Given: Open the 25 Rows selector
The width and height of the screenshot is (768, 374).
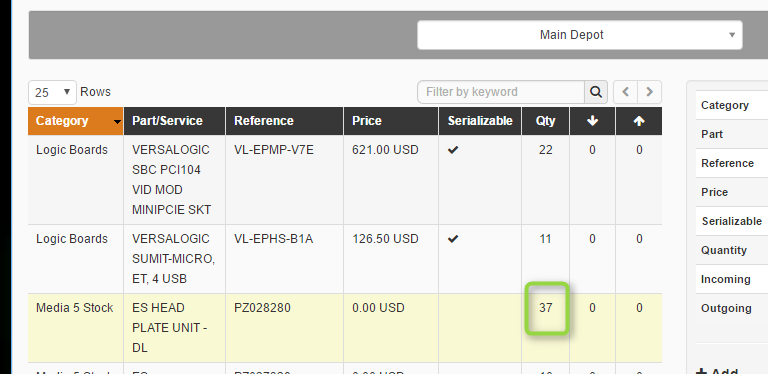Looking at the screenshot, I should click(x=52, y=92).
